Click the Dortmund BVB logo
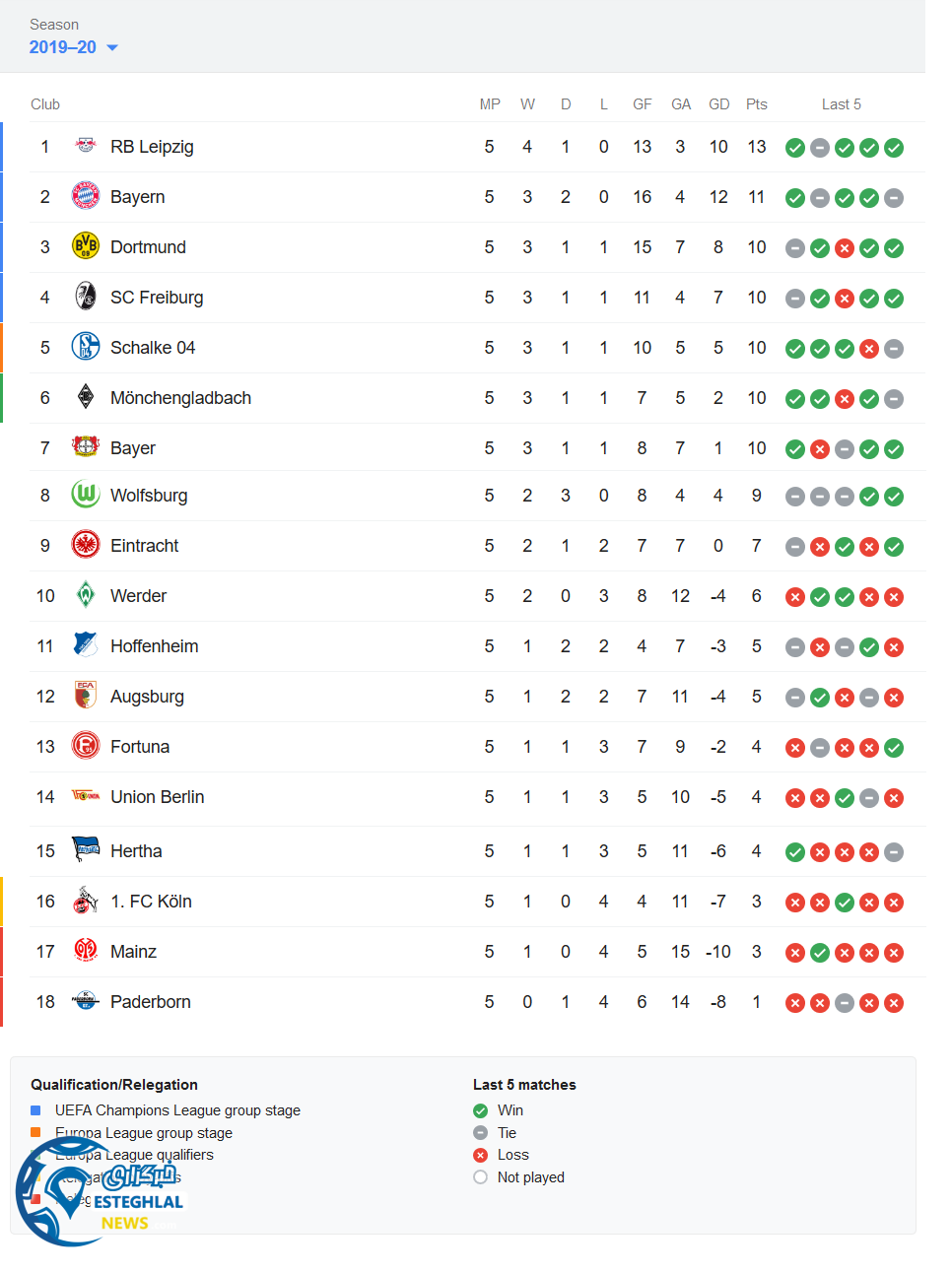The image size is (952, 1274). (86, 246)
